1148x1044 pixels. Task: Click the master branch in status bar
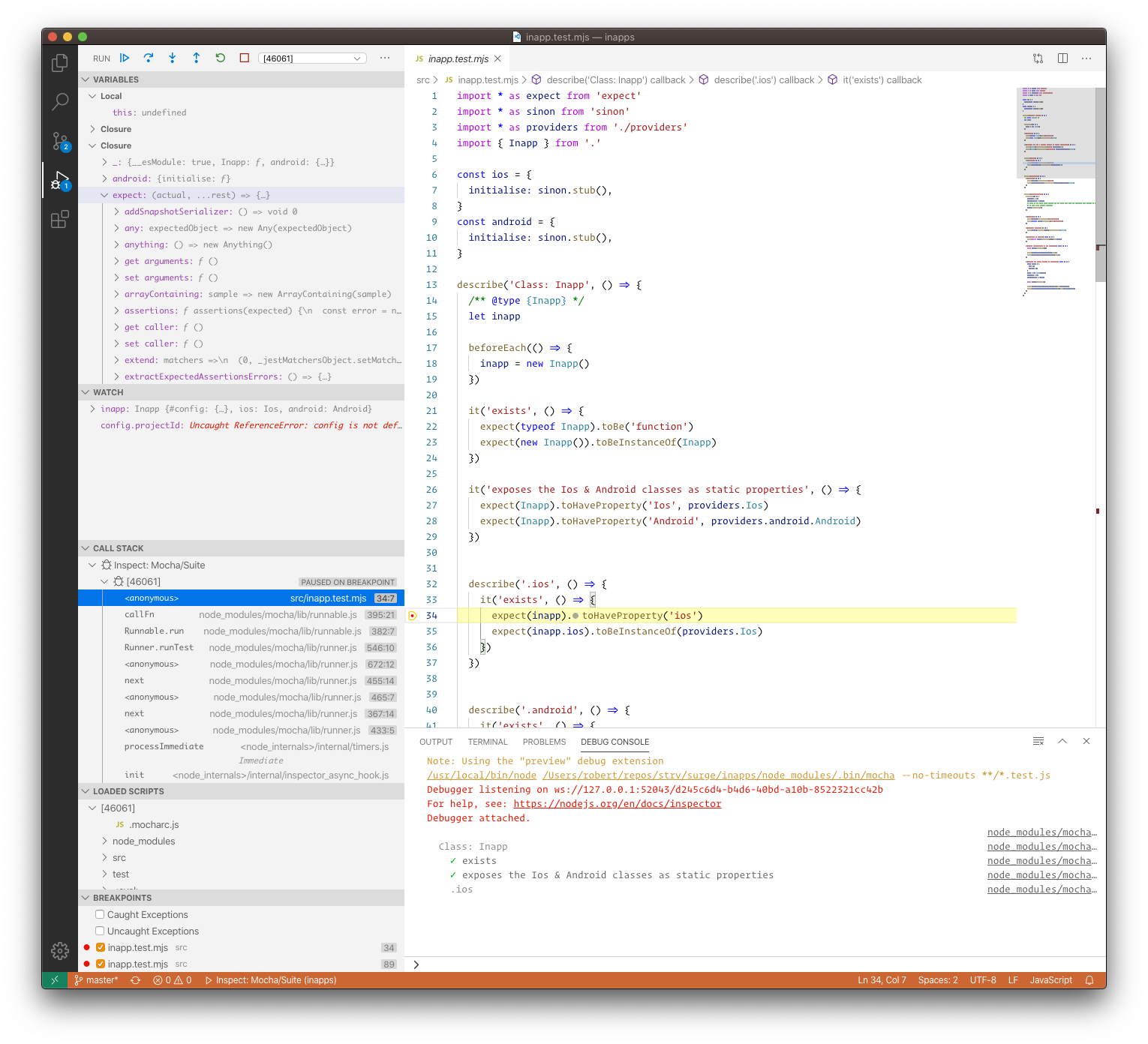97,980
